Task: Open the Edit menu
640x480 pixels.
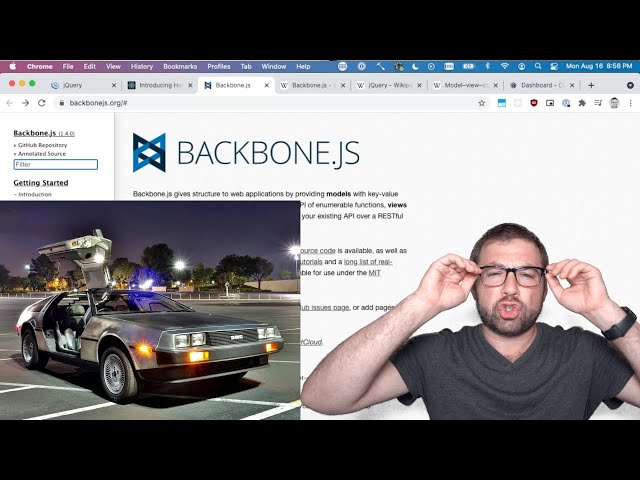Action: [89, 66]
